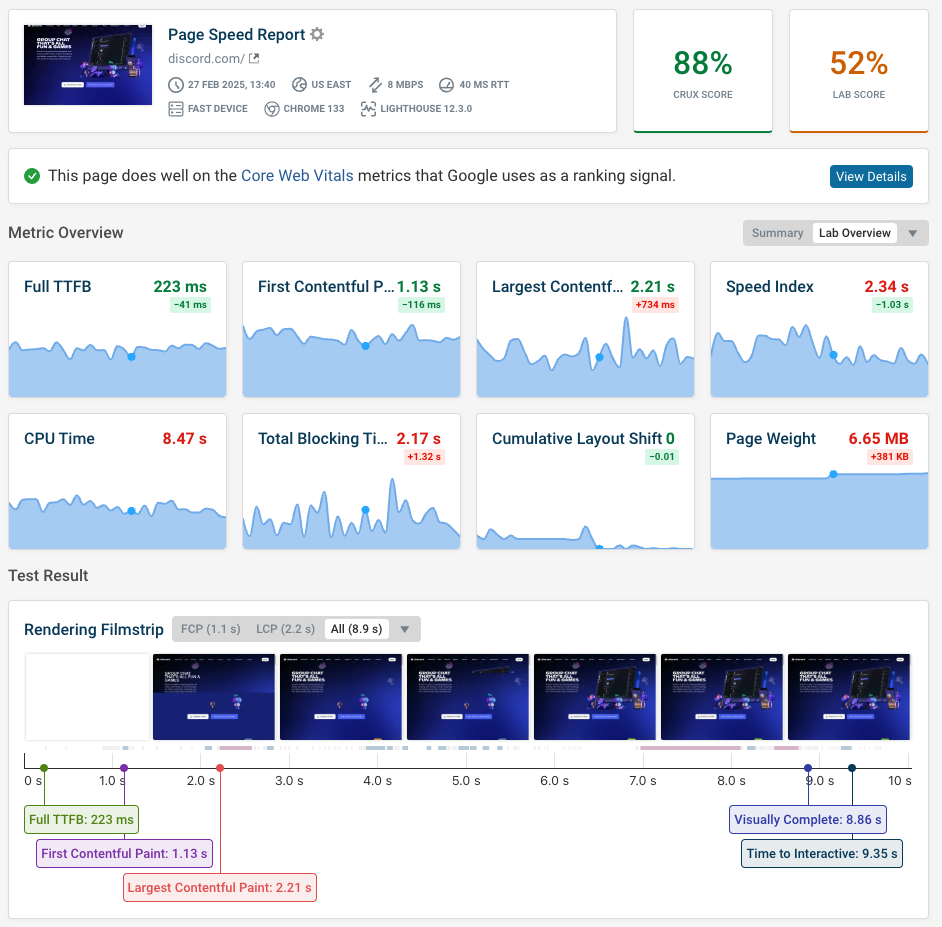Click the Chrome icon next to CHROME 133
Viewport: 942px width, 927px height.
tap(272, 109)
